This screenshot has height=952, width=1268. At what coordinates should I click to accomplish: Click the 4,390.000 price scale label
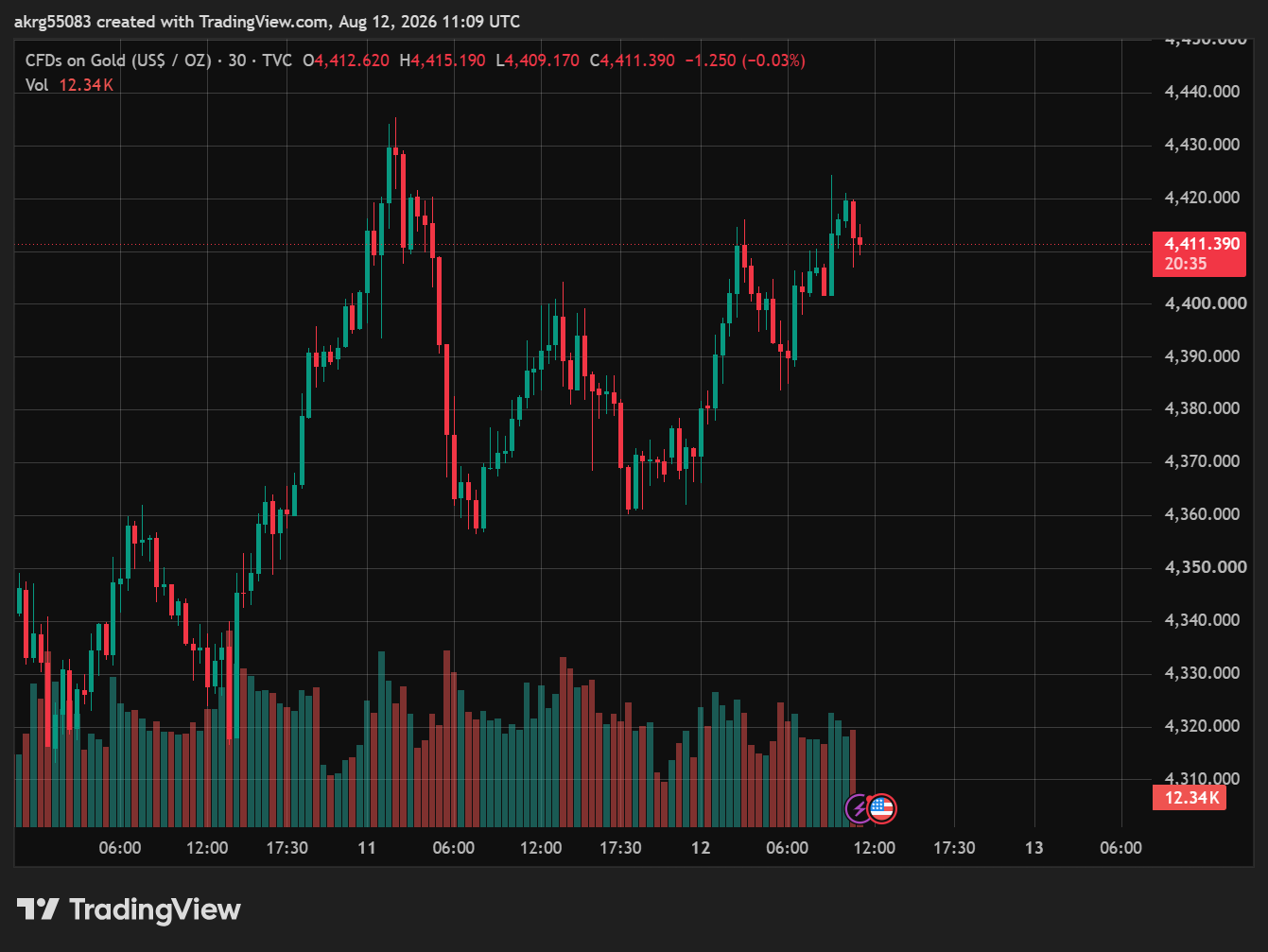click(1202, 356)
